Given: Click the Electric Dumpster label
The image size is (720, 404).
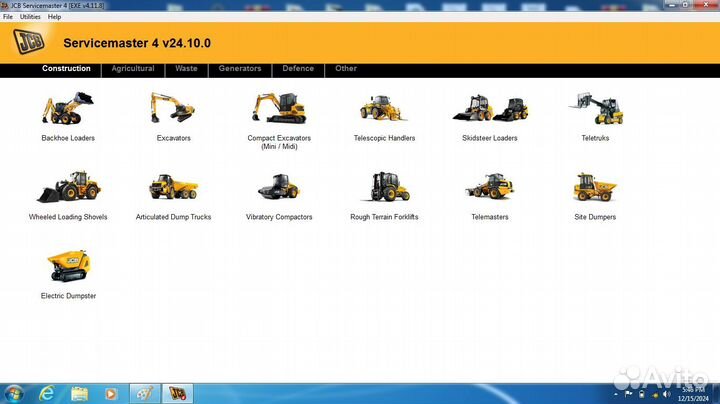Looking at the screenshot, I should pos(68,296).
